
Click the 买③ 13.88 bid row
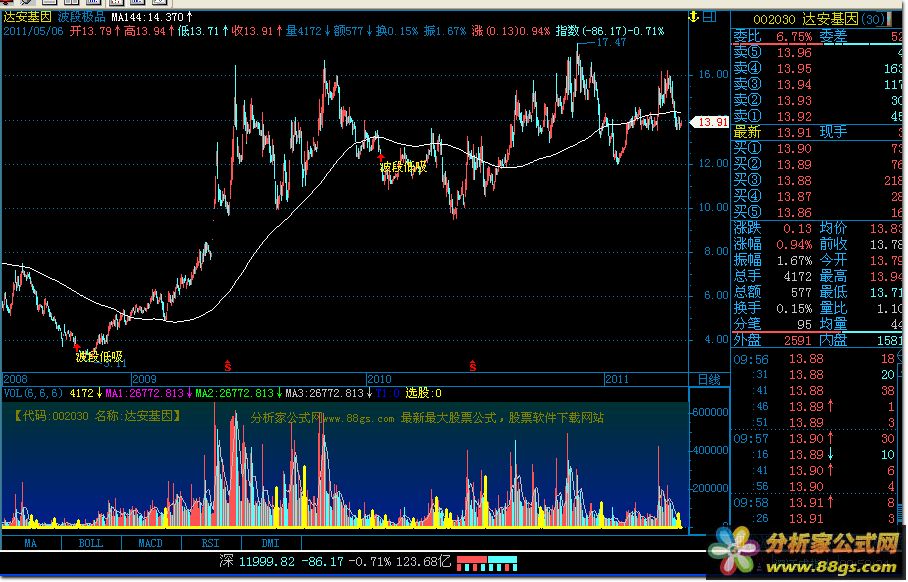click(817, 181)
